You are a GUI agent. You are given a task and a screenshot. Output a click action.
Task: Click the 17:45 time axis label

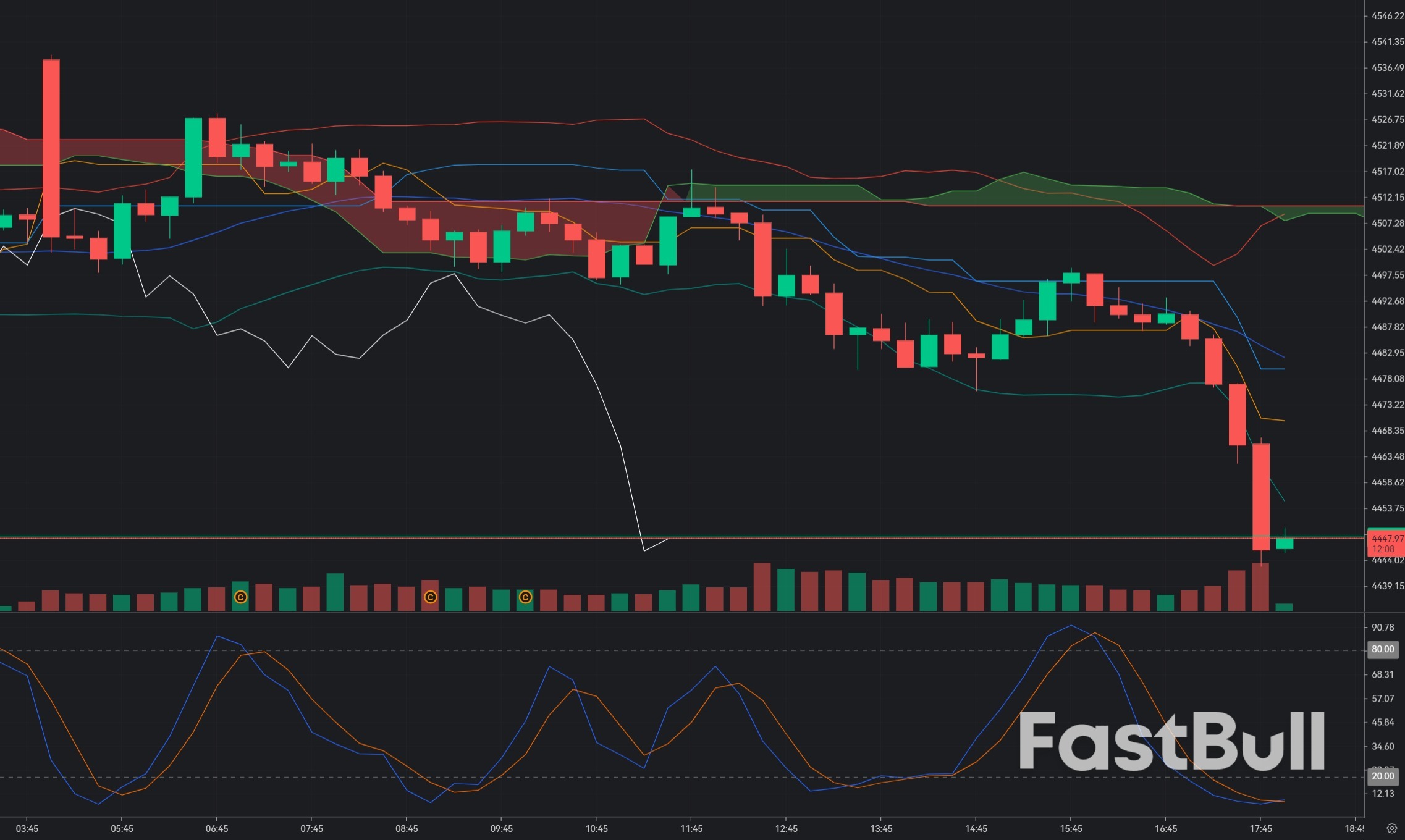coord(1261,829)
